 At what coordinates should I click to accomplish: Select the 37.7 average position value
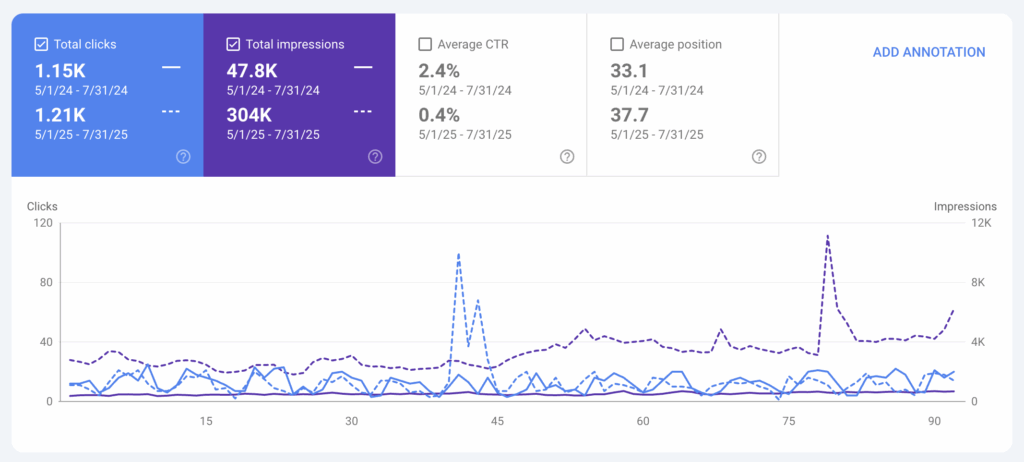click(x=630, y=115)
